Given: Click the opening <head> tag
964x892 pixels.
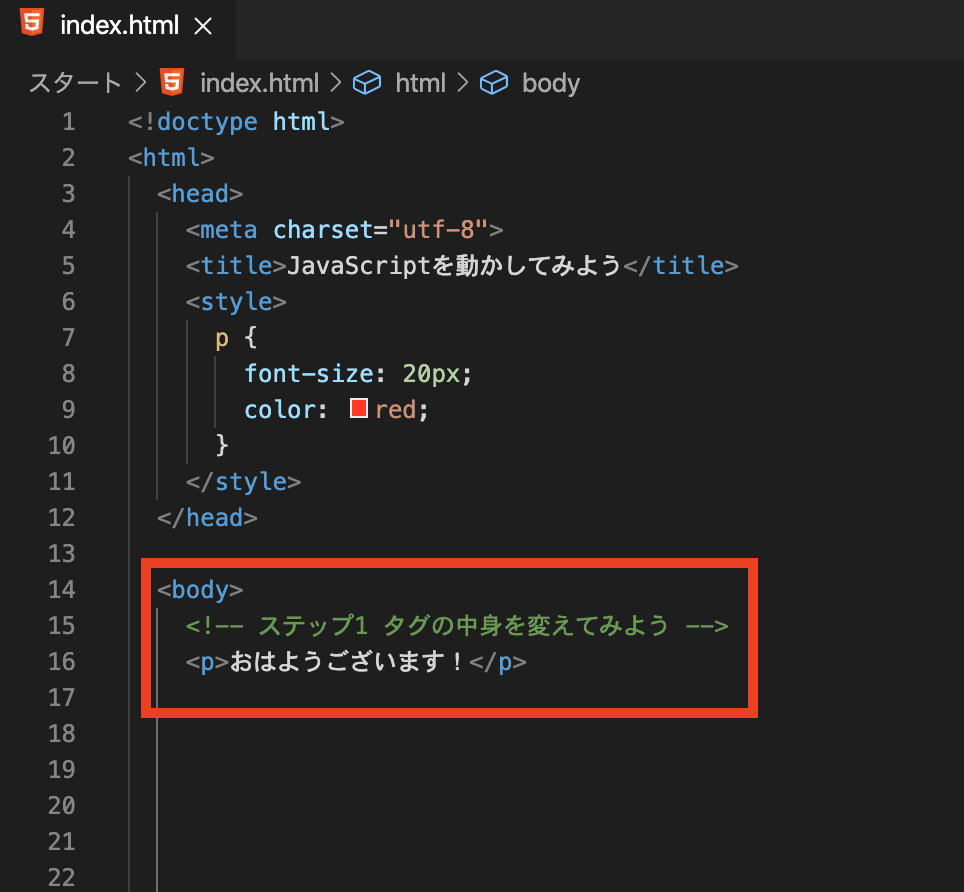Looking at the screenshot, I should point(200,194).
